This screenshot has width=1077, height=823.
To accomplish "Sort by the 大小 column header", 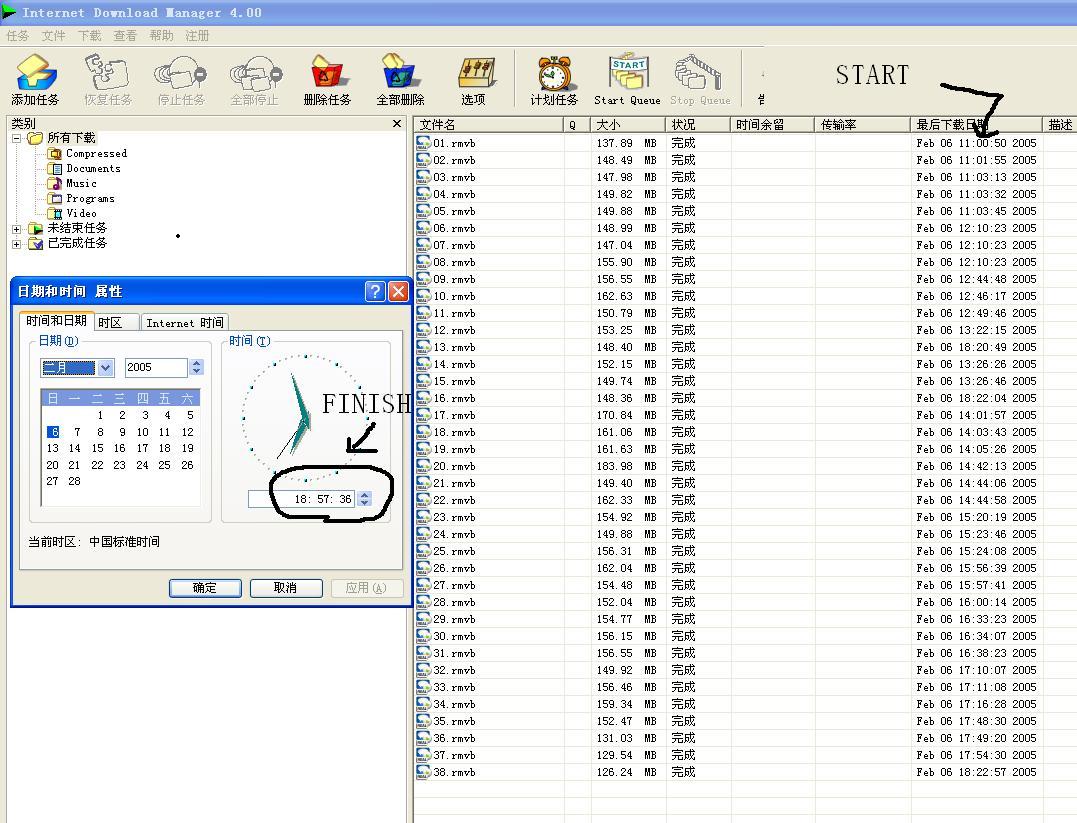I will click(628, 124).
